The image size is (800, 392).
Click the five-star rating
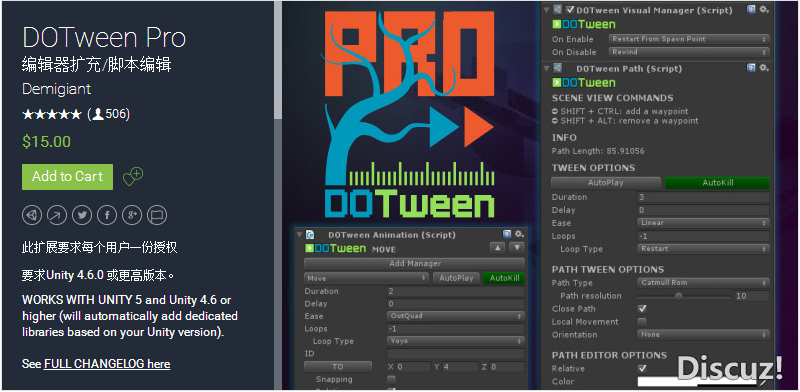click(52, 114)
